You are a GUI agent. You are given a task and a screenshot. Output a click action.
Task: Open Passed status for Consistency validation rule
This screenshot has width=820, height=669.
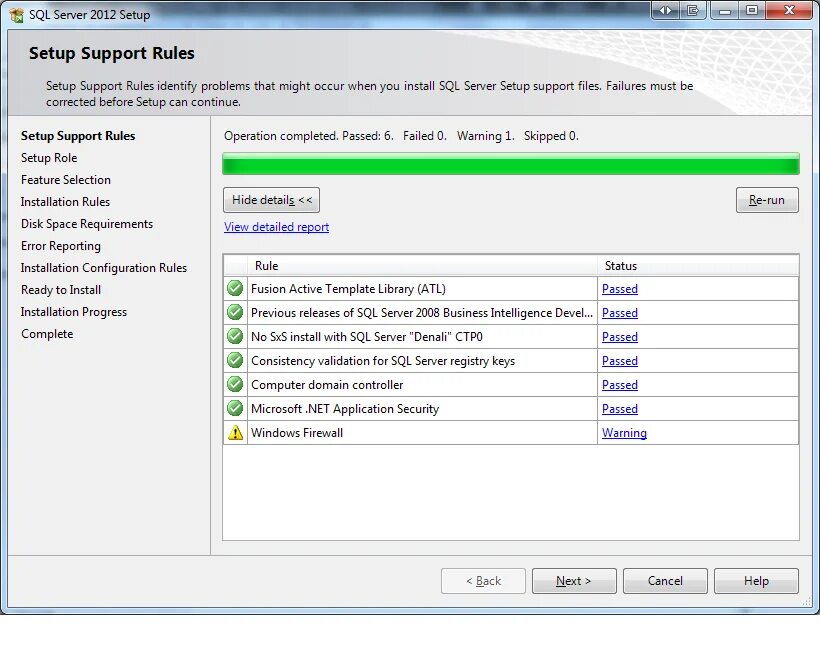pos(620,361)
